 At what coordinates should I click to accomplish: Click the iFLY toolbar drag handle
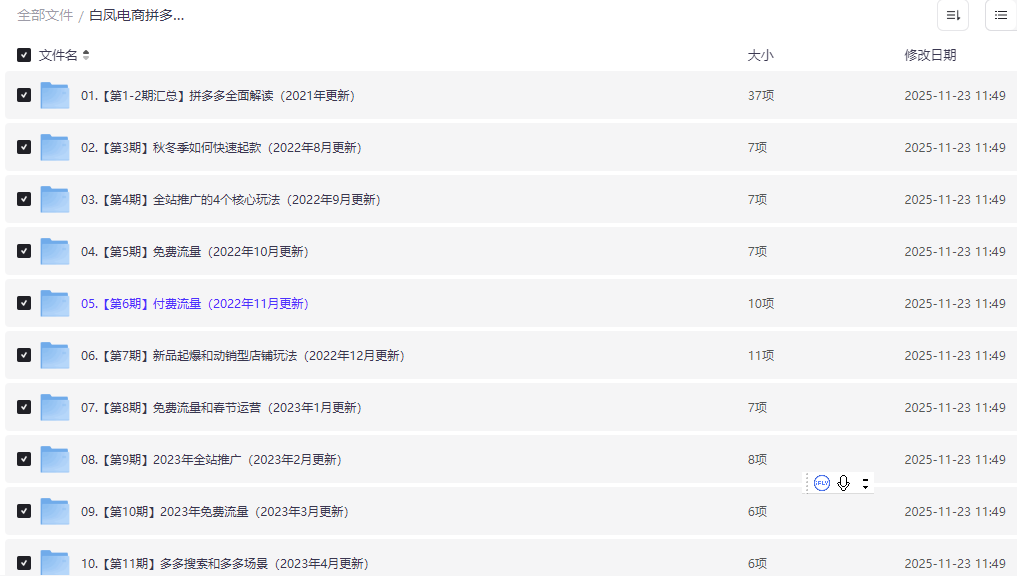(x=807, y=483)
